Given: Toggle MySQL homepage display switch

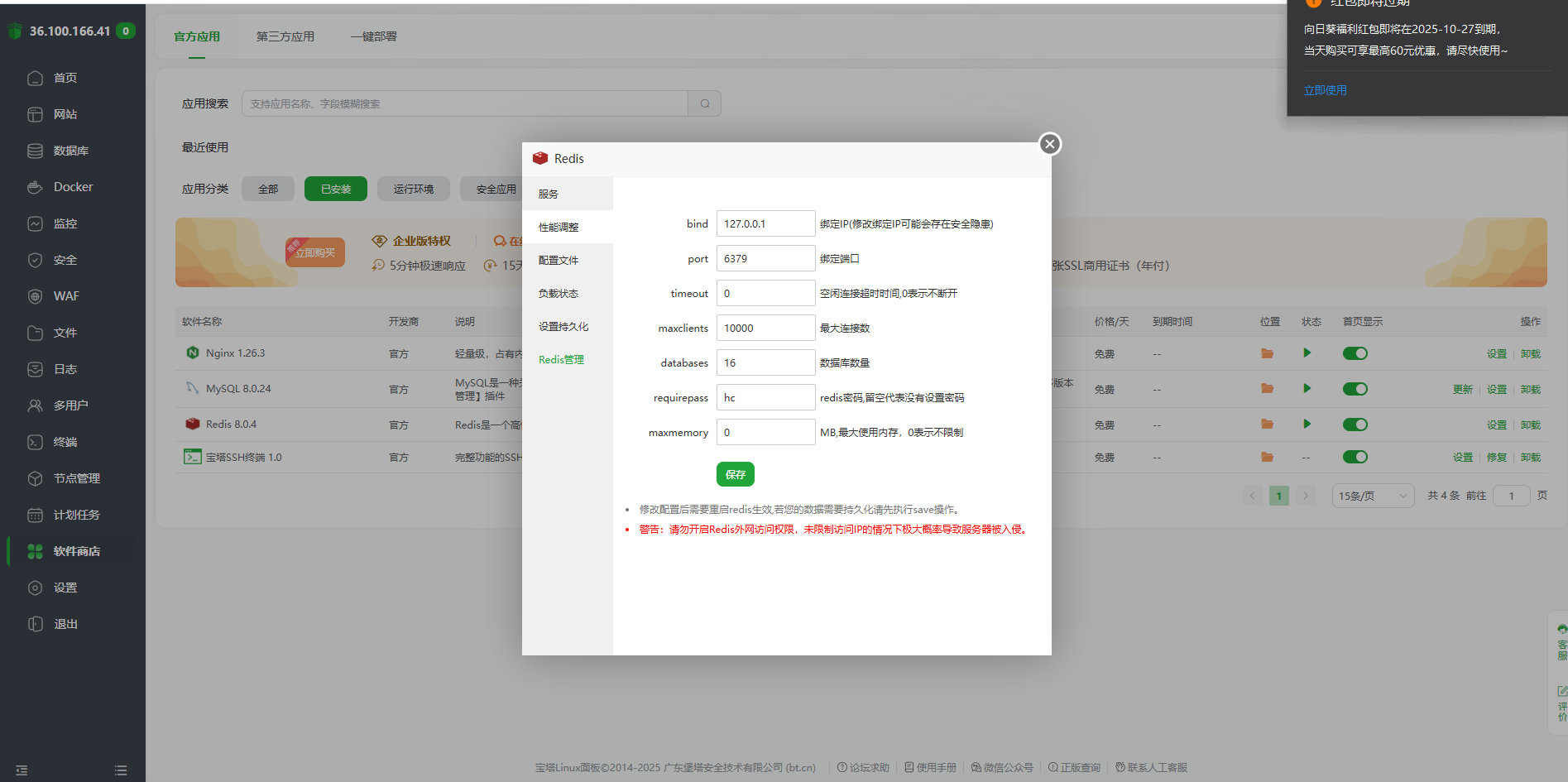Looking at the screenshot, I should [x=1355, y=388].
